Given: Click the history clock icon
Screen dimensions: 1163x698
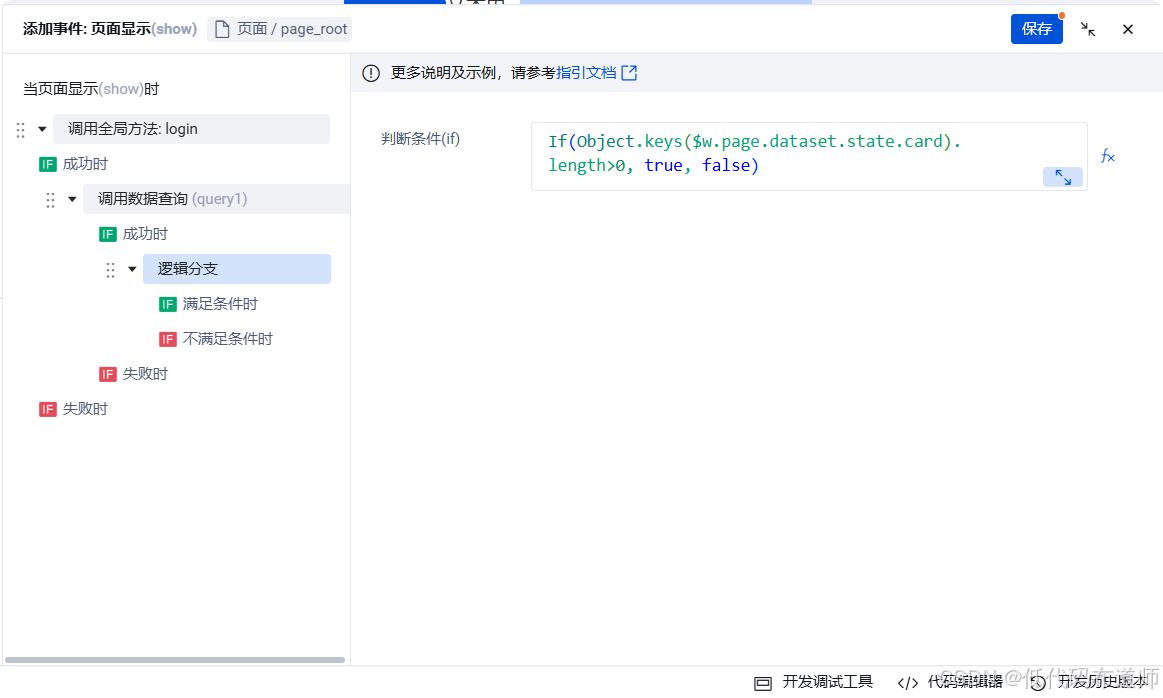Looking at the screenshot, I should point(1038,682).
